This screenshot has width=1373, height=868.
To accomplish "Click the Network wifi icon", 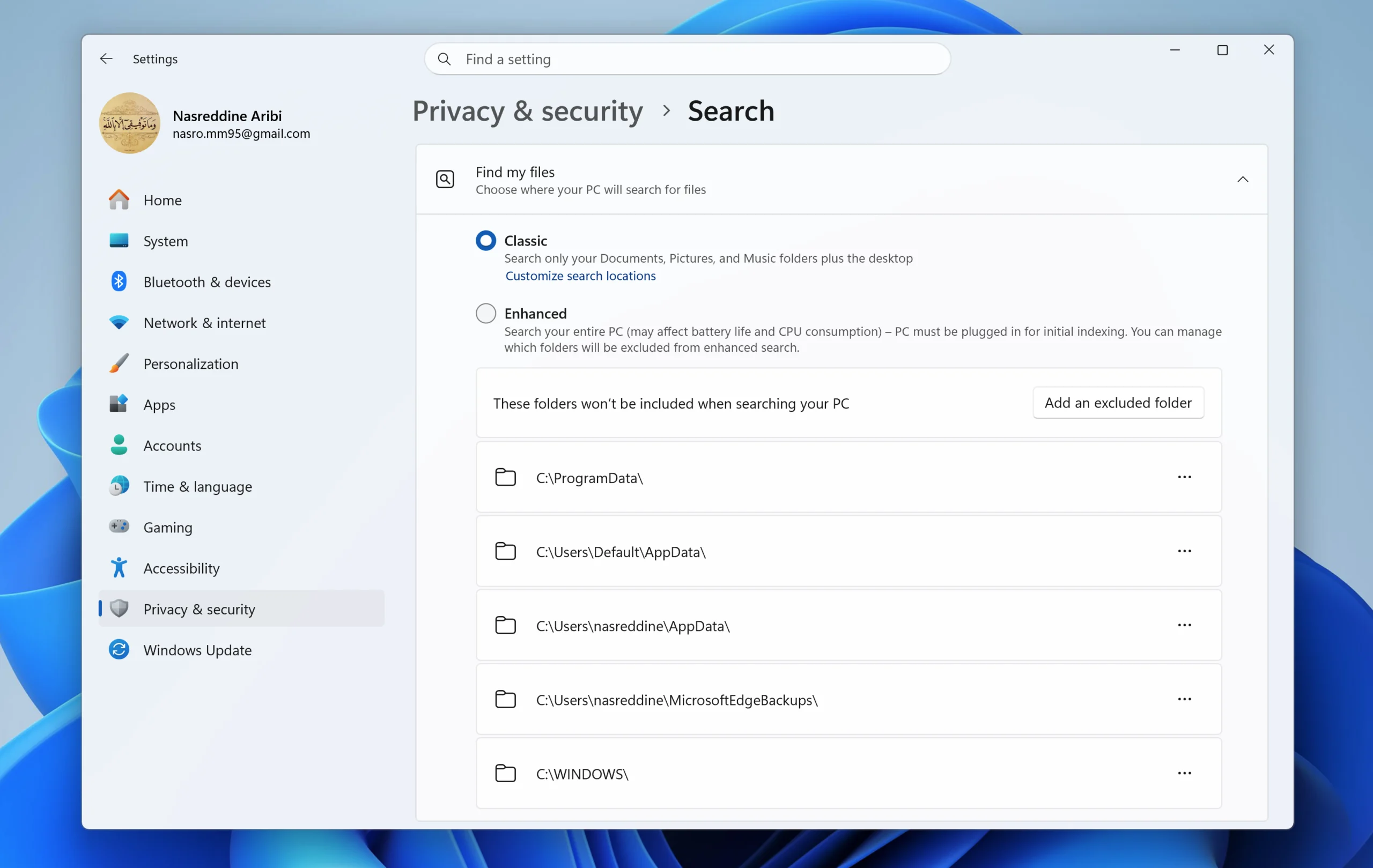I will point(119,323).
